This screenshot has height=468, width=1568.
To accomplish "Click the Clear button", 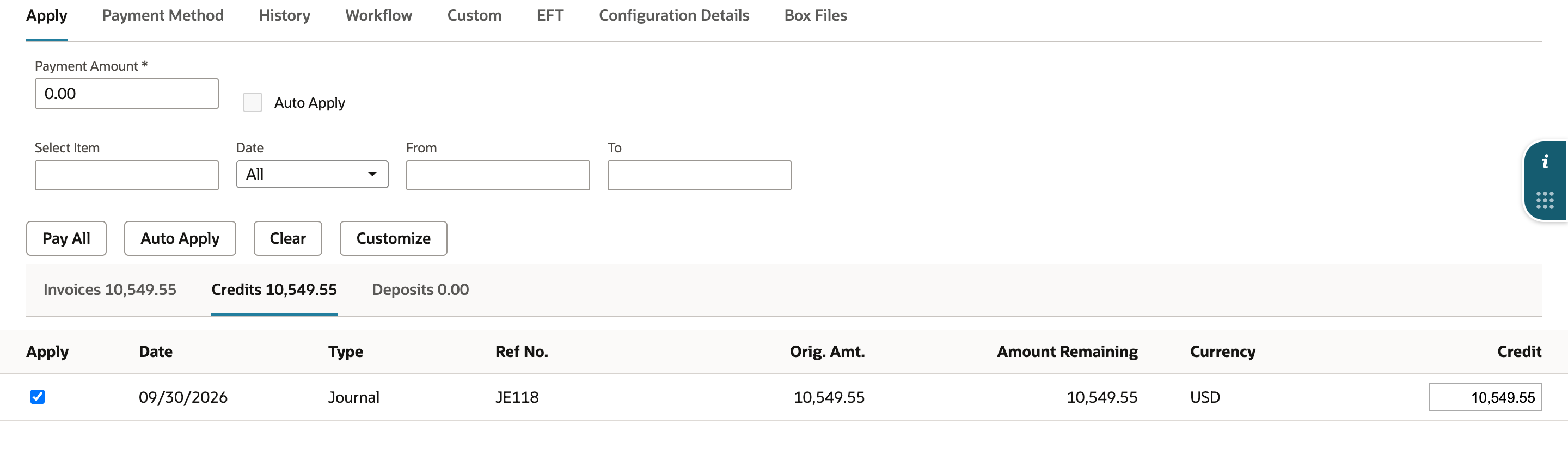I will (288, 238).
